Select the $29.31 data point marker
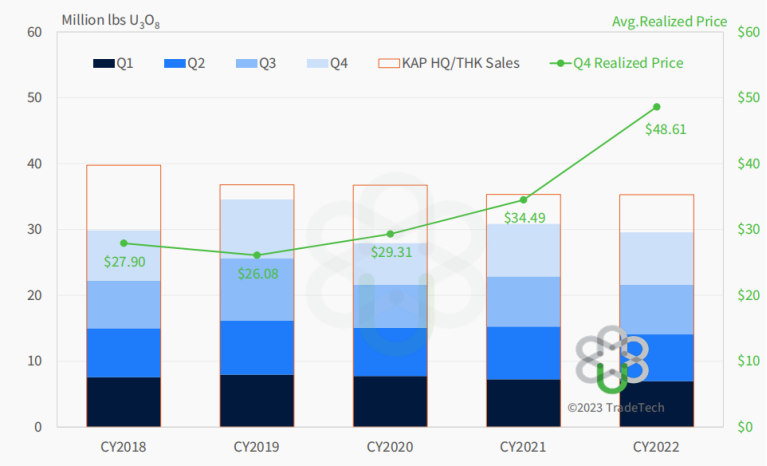The image size is (767, 466). tap(390, 234)
